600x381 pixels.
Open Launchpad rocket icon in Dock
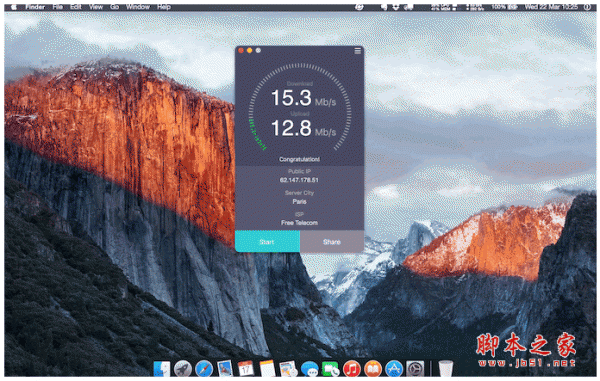point(183,369)
